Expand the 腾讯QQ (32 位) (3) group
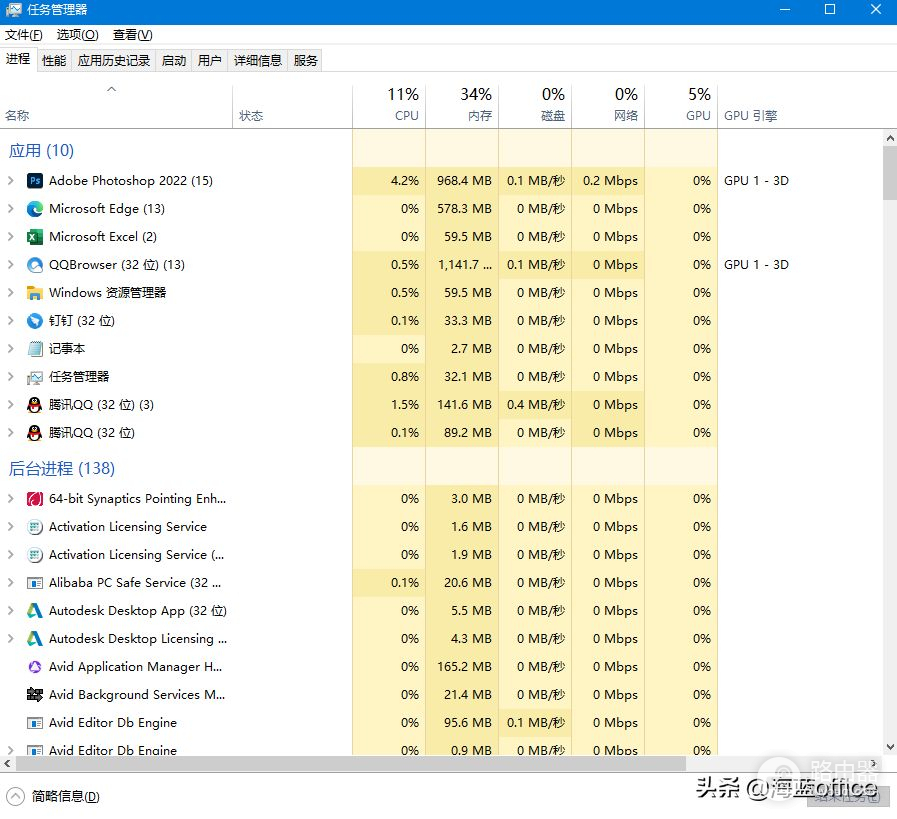 click(x=11, y=405)
